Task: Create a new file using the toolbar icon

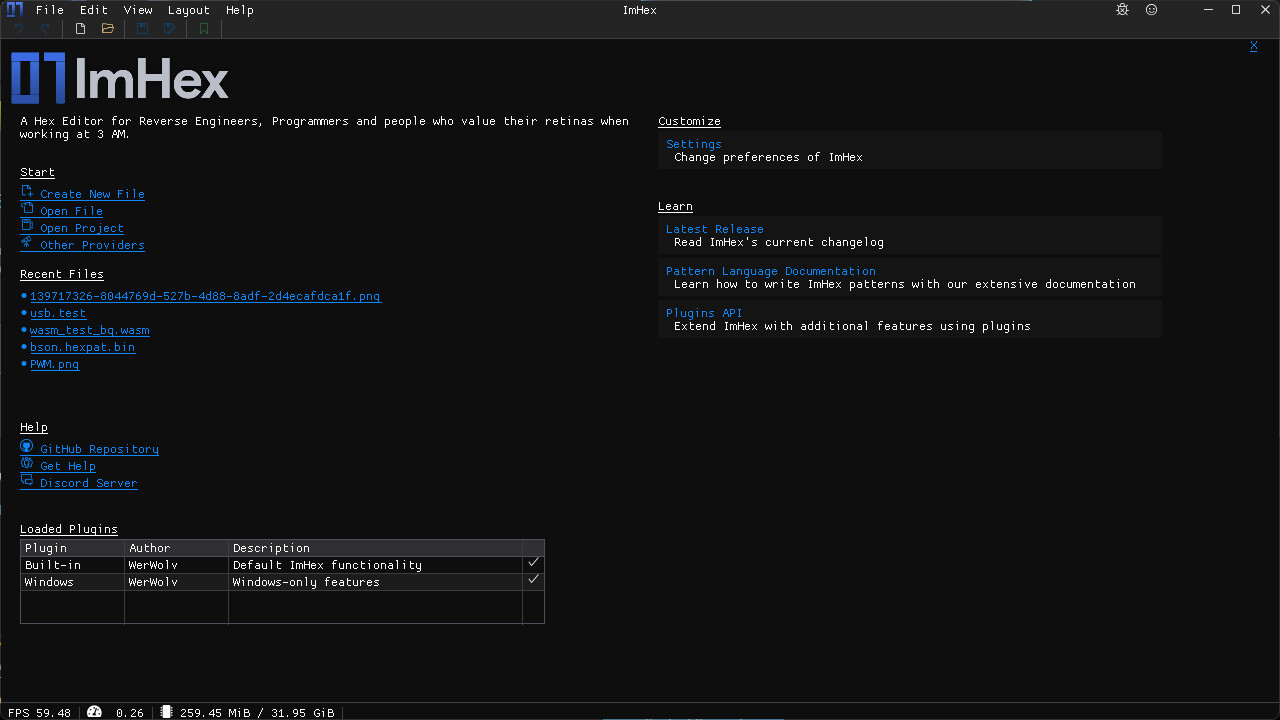Action: 79,28
